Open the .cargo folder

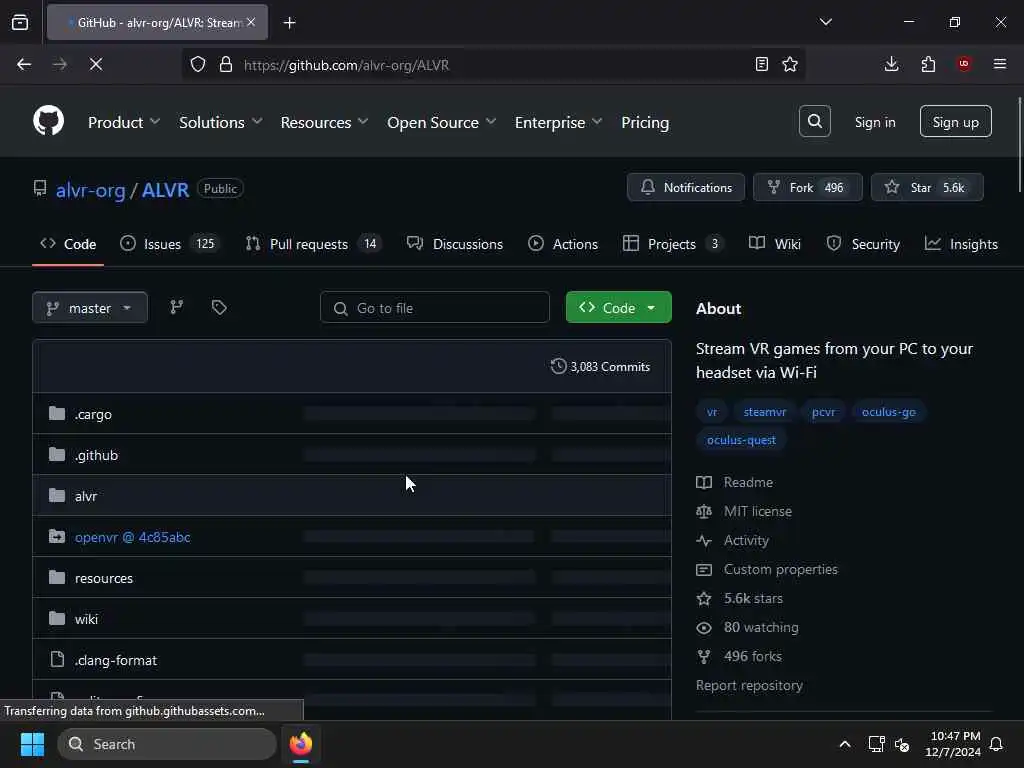(x=93, y=414)
